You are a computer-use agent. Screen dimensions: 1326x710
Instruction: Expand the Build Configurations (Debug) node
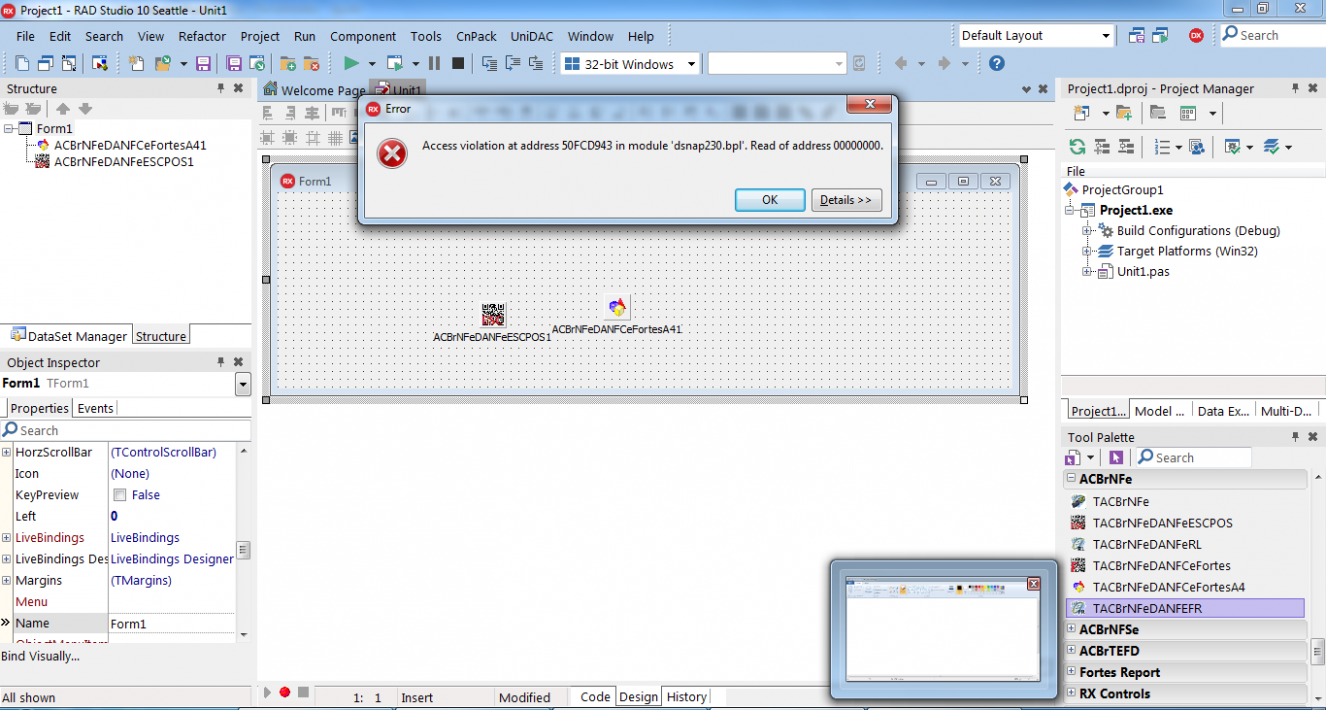1087,230
